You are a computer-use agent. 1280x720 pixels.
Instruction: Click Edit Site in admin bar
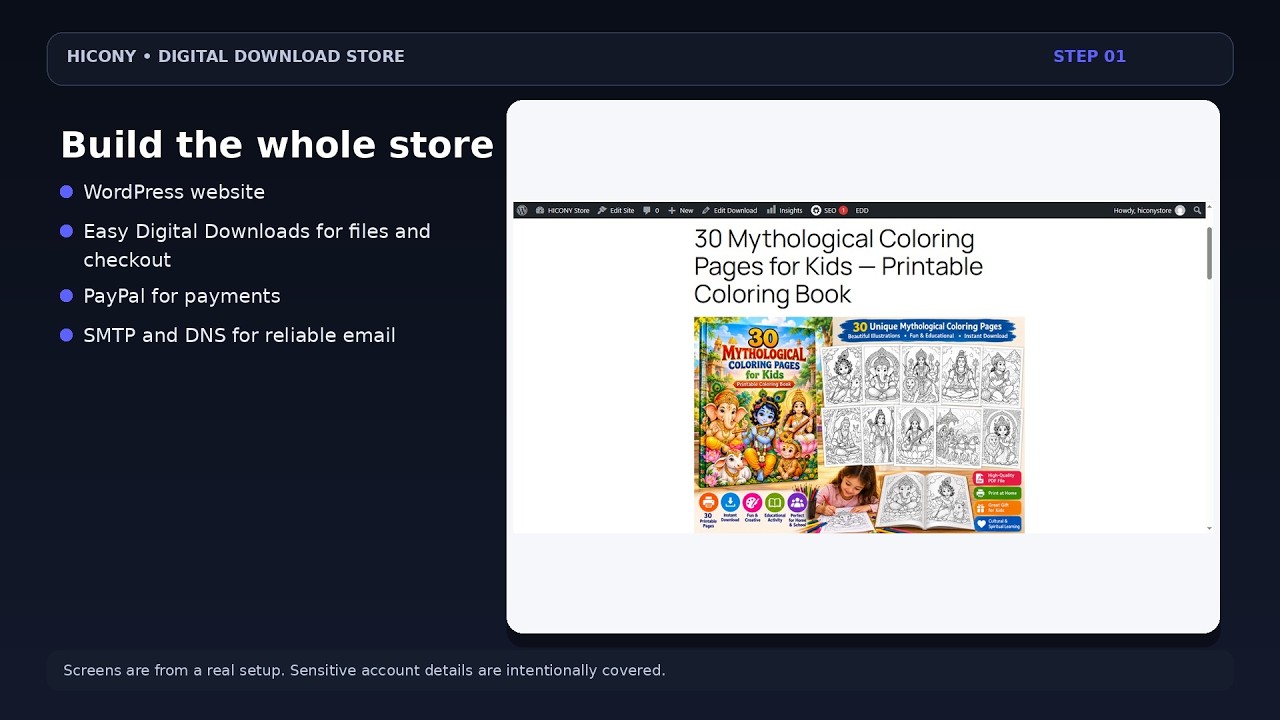point(616,210)
